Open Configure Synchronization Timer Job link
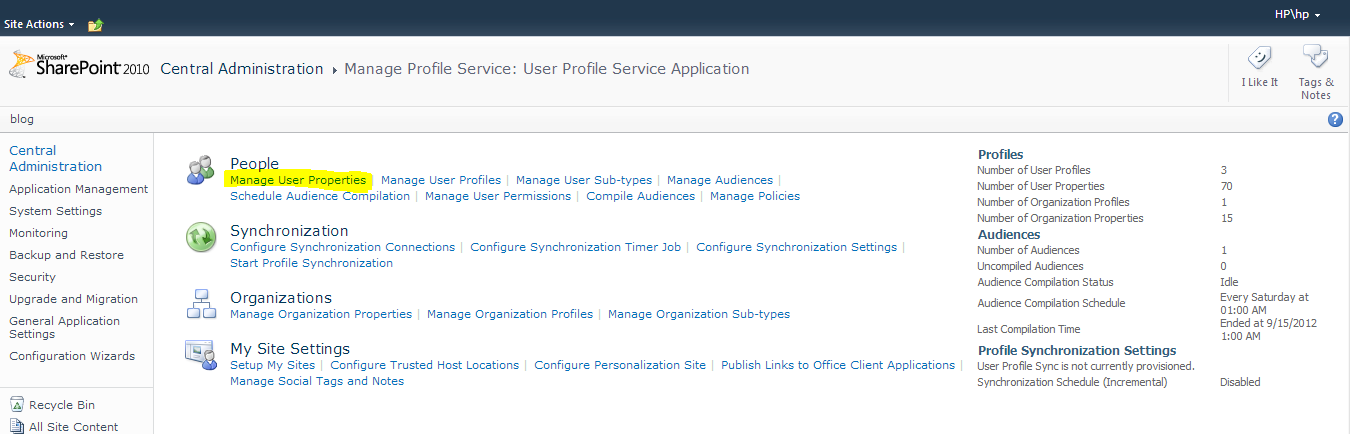The height and width of the screenshot is (434, 1350). click(x=576, y=247)
